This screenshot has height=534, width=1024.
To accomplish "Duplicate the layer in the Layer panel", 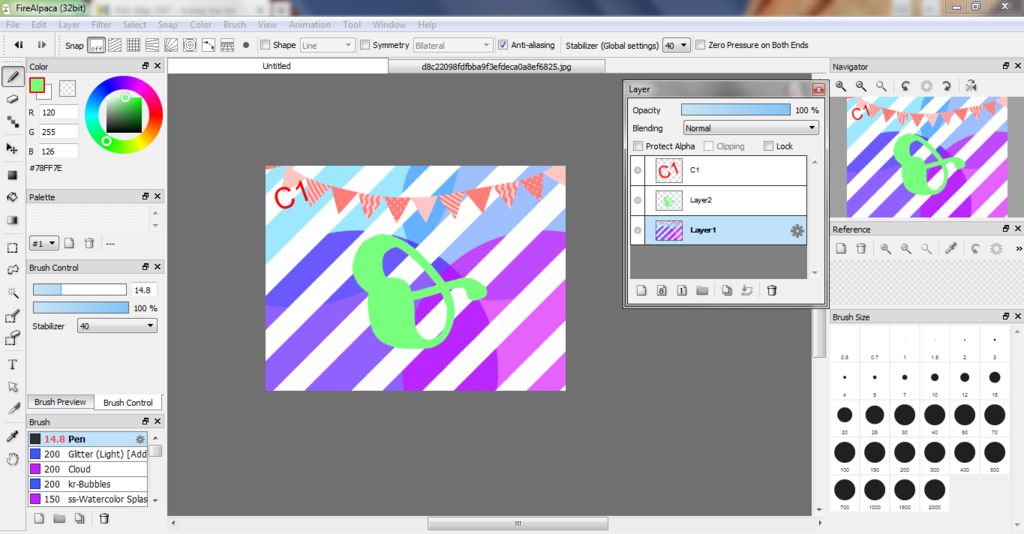I will (x=727, y=291).
